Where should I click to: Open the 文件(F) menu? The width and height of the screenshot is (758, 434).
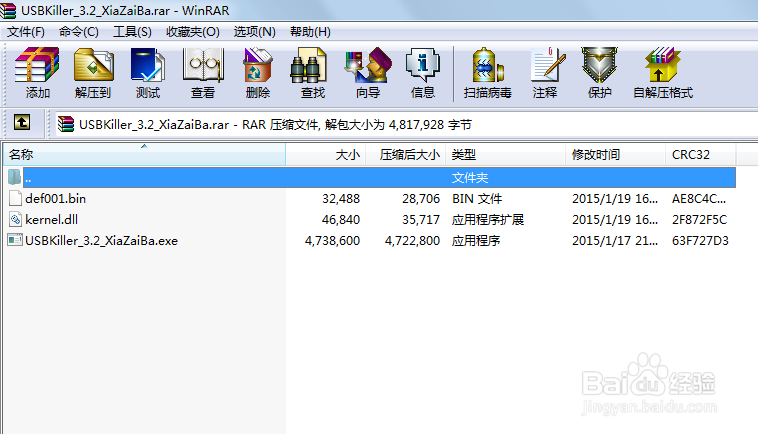point(26,32)
